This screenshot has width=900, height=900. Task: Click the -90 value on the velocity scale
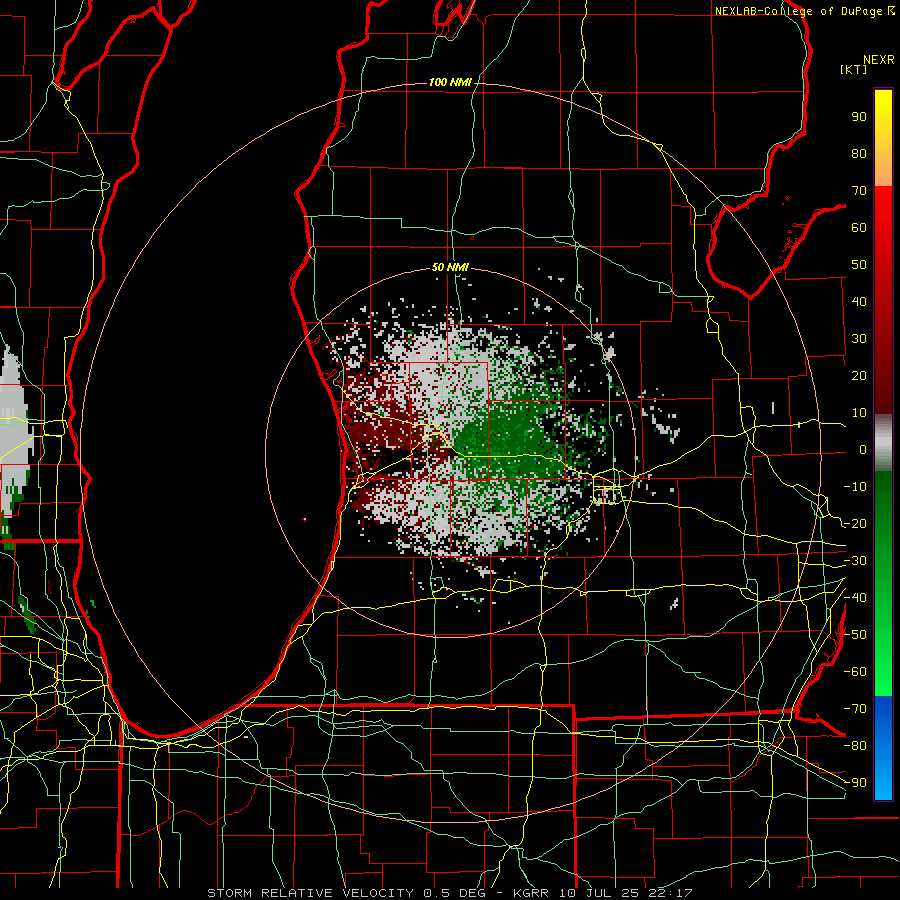[855, 783]
